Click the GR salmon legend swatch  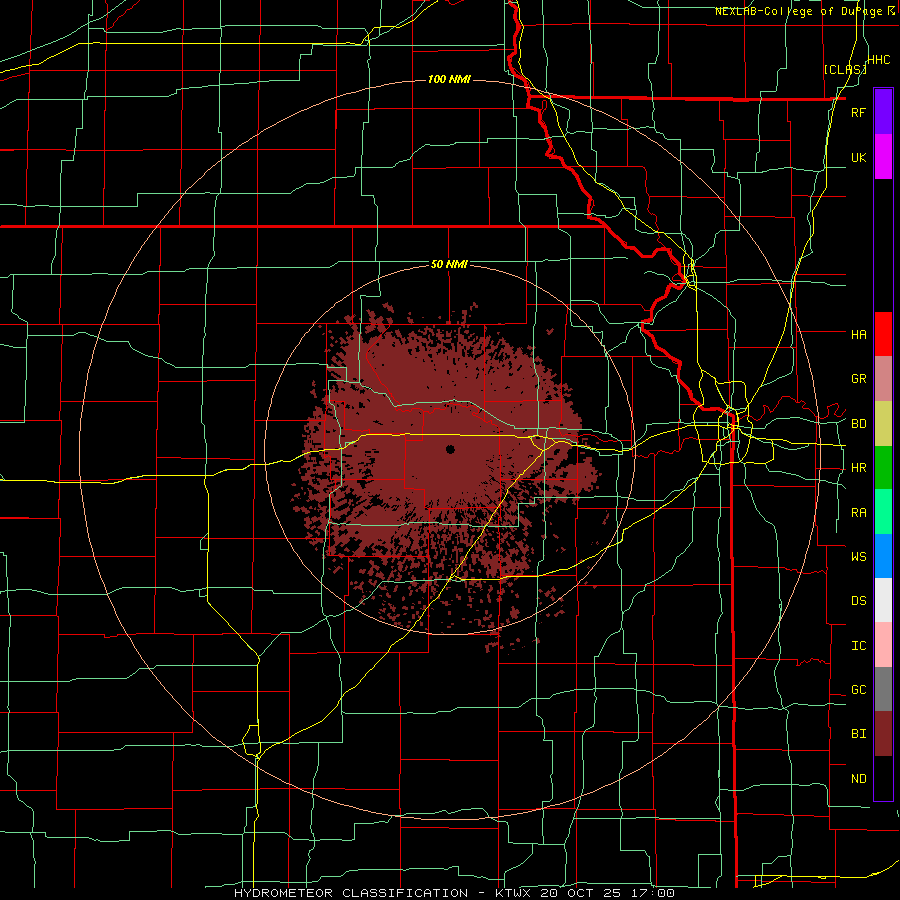[x=883, y=379]
